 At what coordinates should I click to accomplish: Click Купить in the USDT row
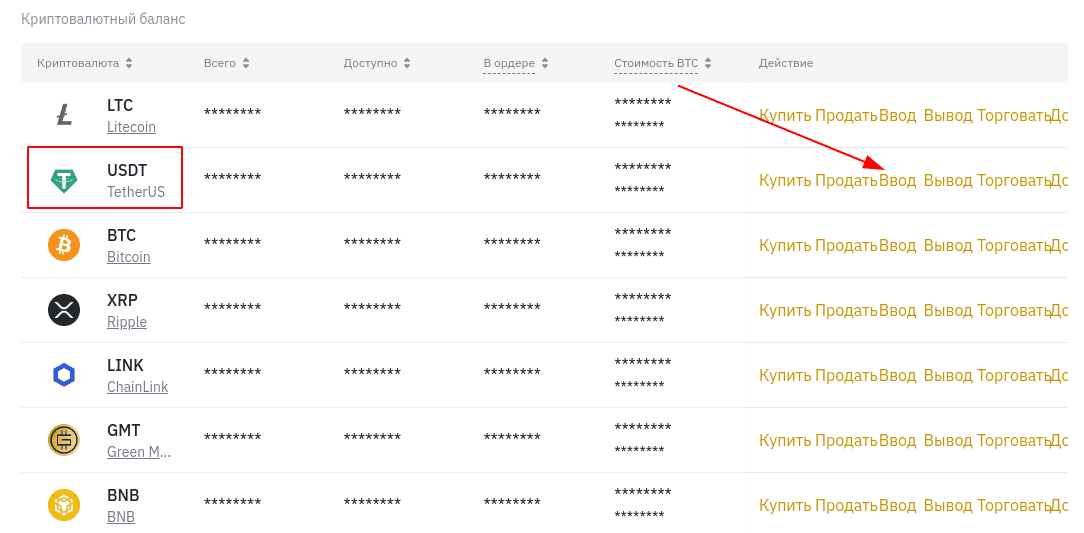pos(785,180)
